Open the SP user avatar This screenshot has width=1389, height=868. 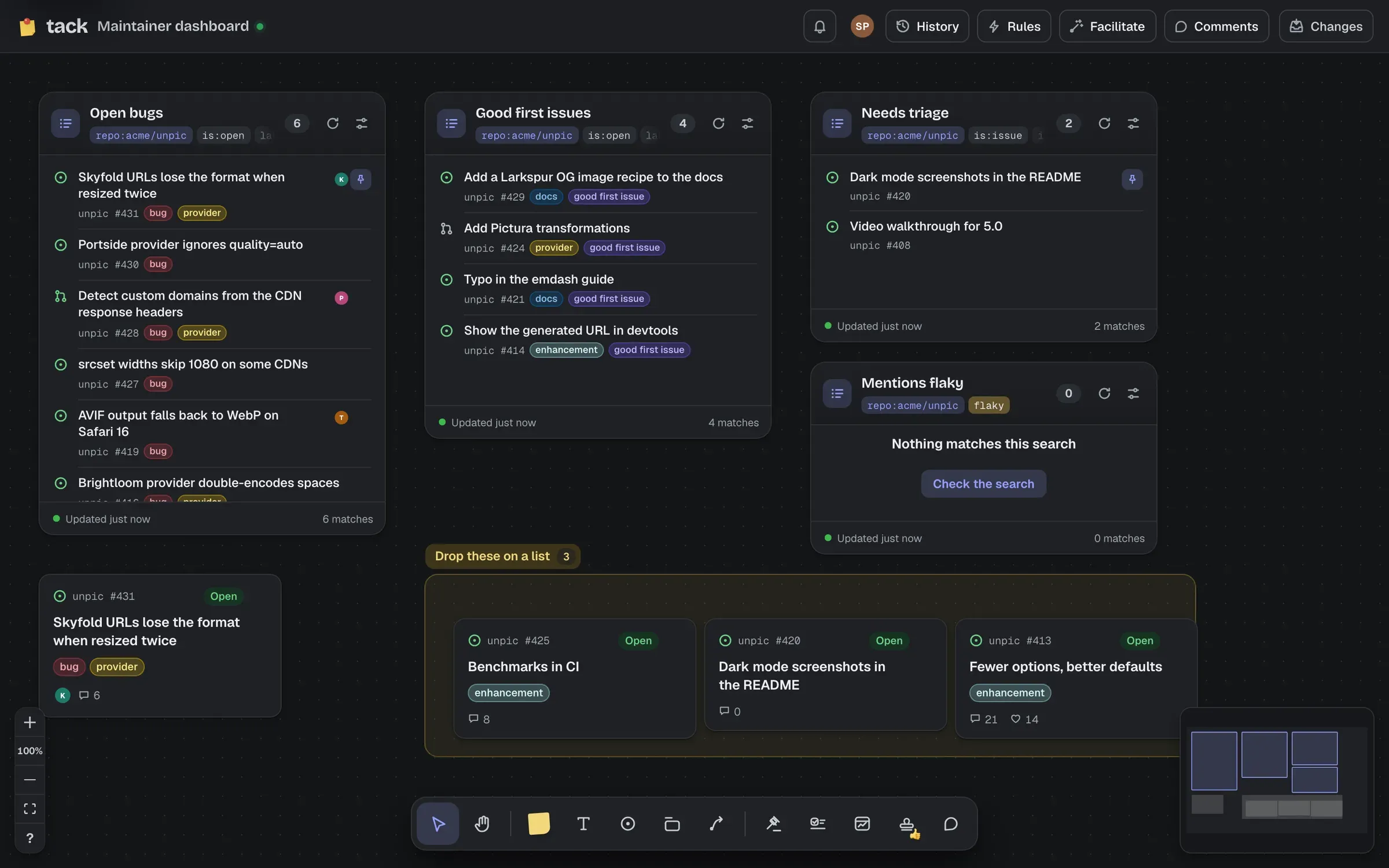pyautogui.click(x=862, y=26)
